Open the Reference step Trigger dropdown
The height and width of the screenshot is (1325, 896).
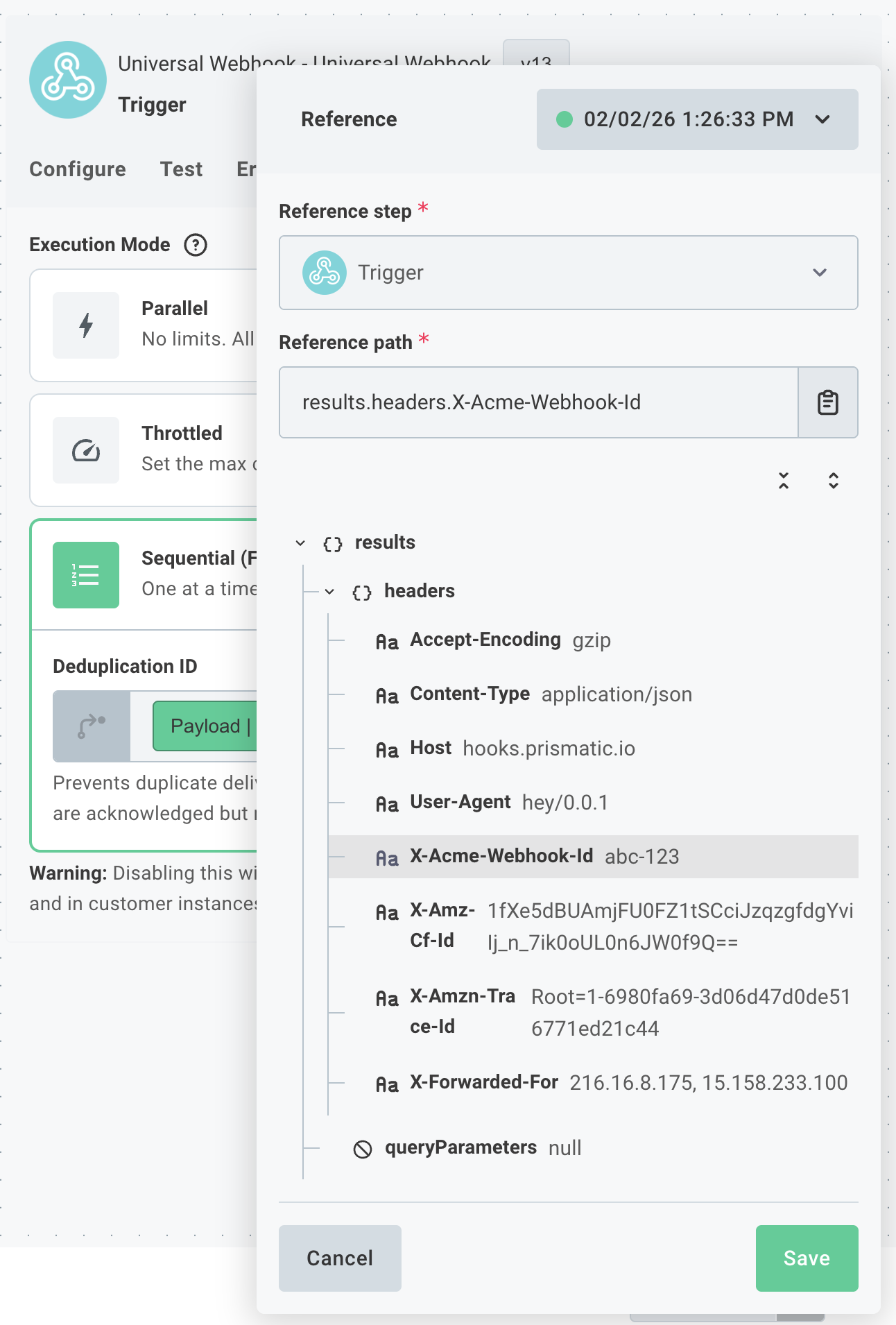click(568, 273)
